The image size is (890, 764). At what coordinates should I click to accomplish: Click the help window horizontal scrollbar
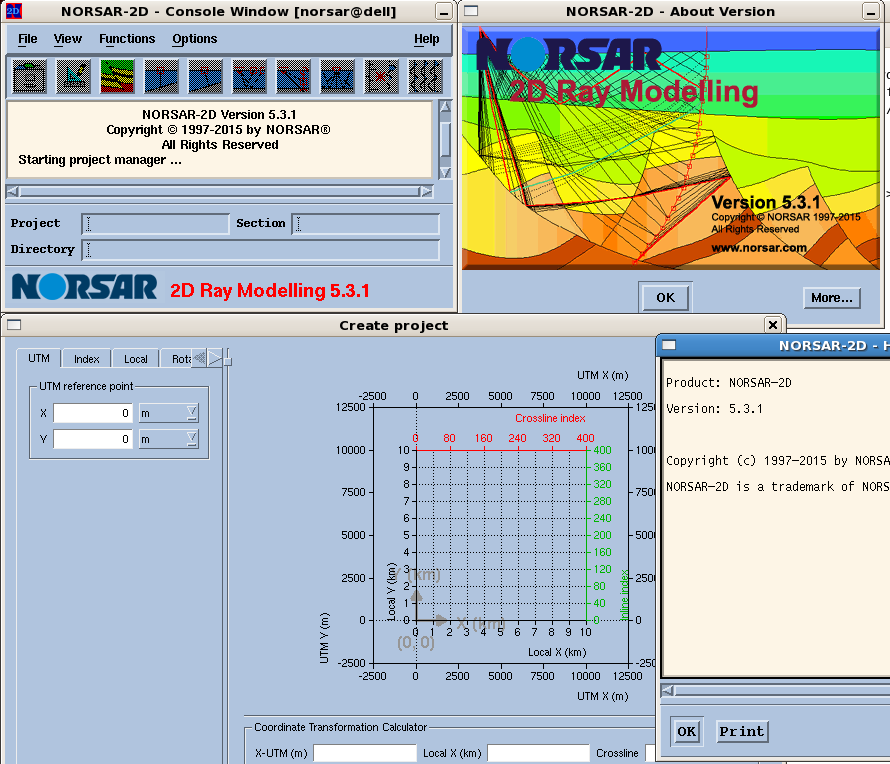782,690
